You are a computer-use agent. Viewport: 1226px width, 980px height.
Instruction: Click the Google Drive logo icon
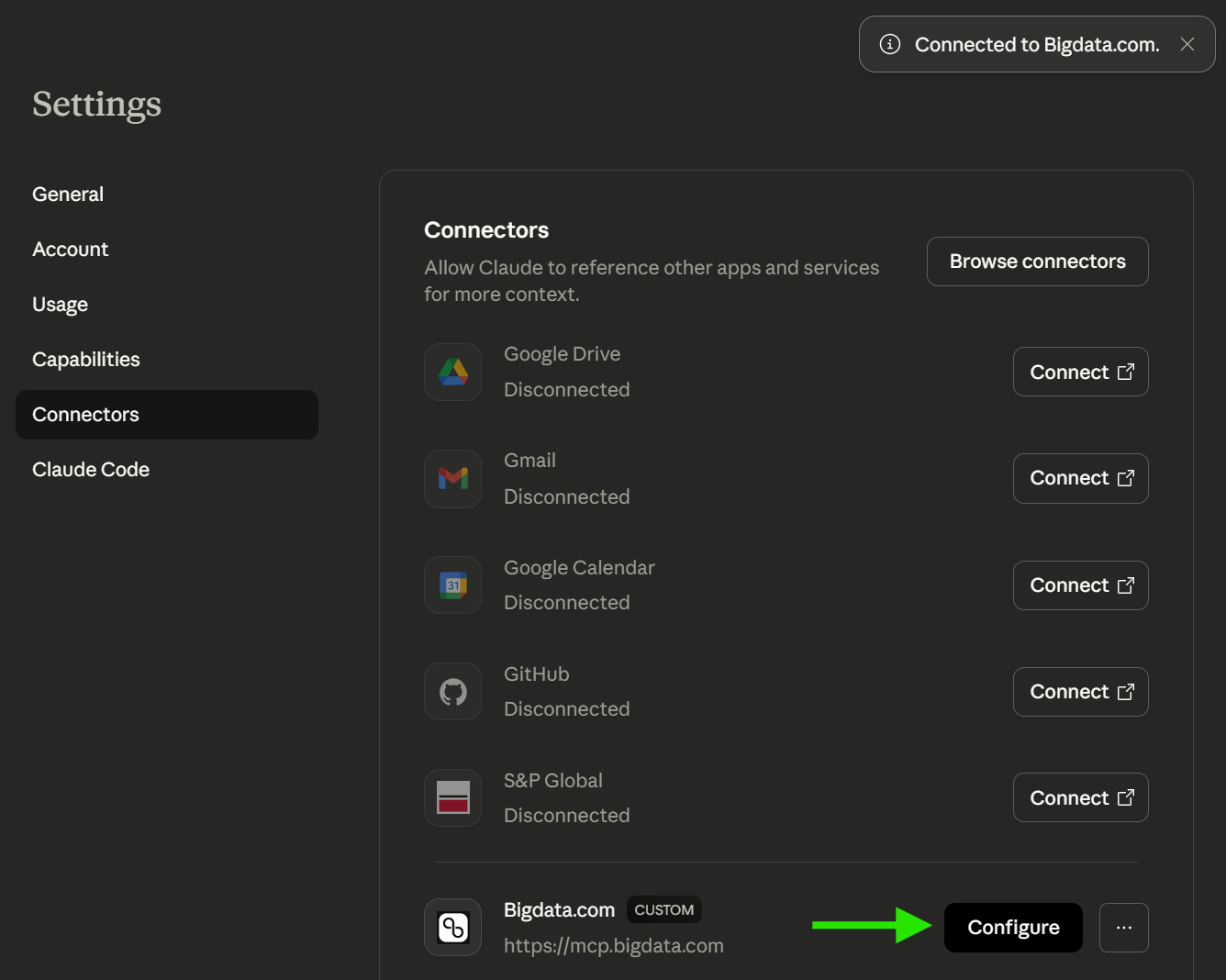(453, 372)
